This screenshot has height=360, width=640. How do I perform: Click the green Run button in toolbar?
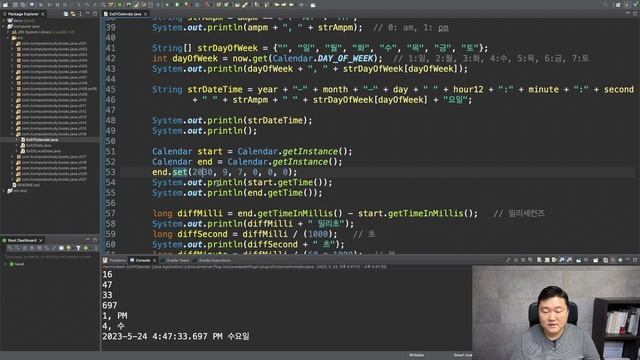tap(177, 4)
